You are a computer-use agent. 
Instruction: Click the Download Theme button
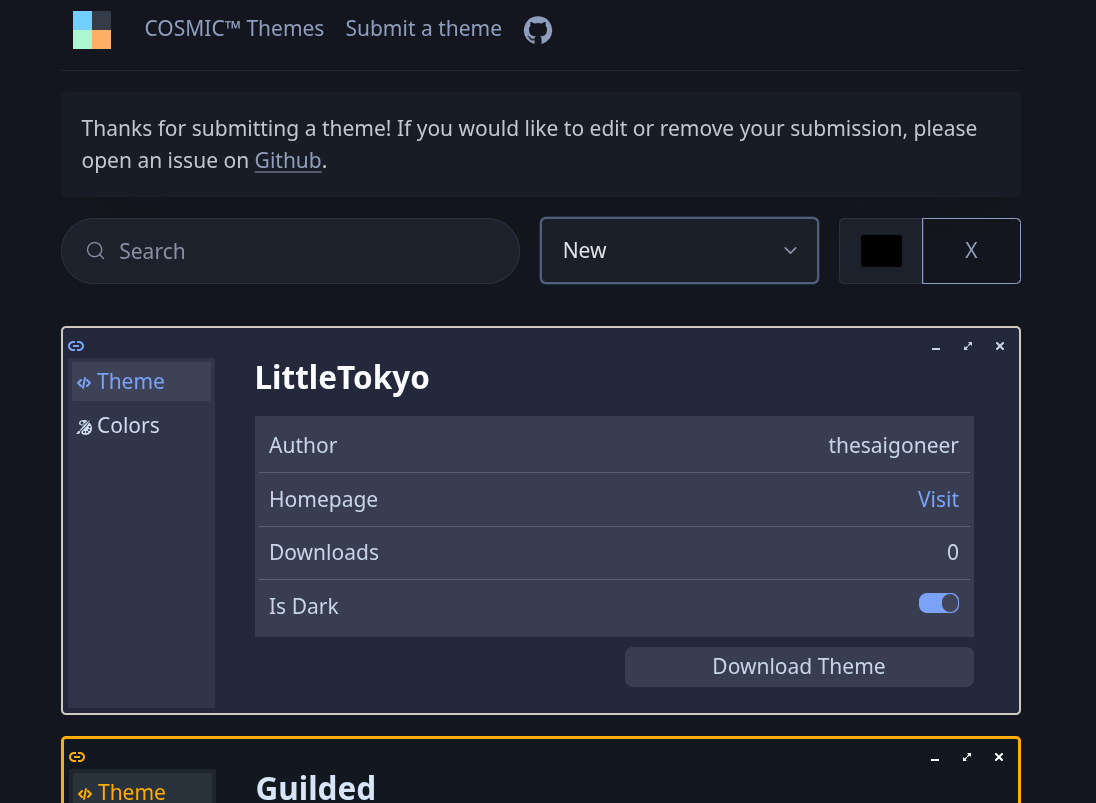pyautogui.click(x=798, y=667)
